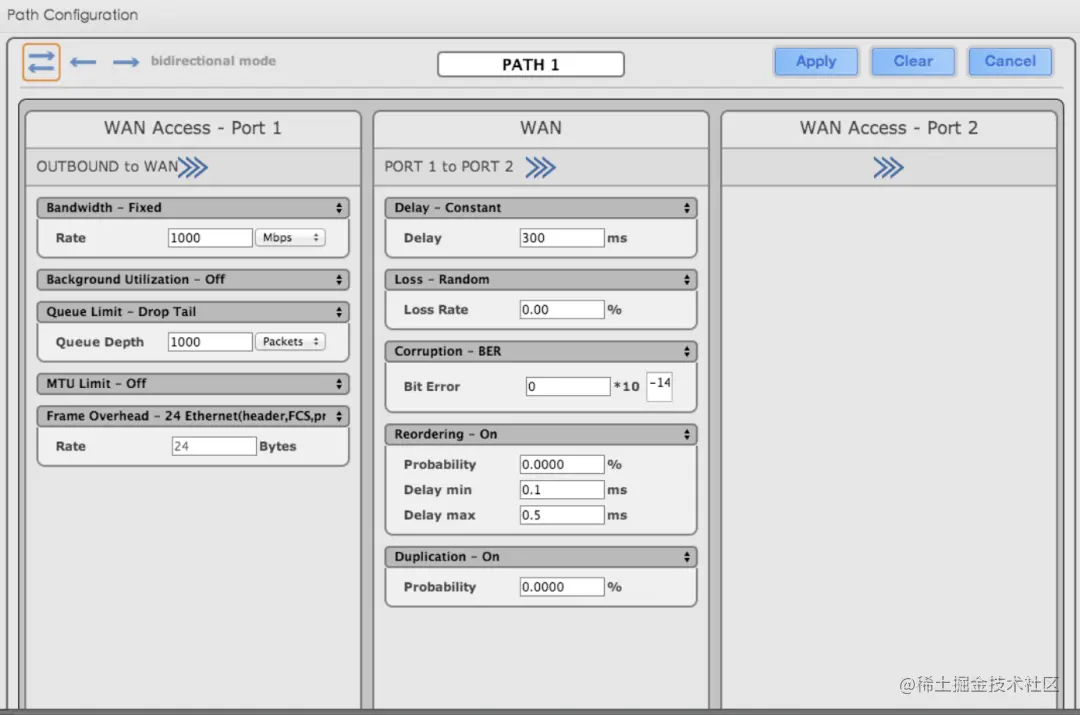
Task: Select the right arrow direction icon
Action: tap(126, 62)
